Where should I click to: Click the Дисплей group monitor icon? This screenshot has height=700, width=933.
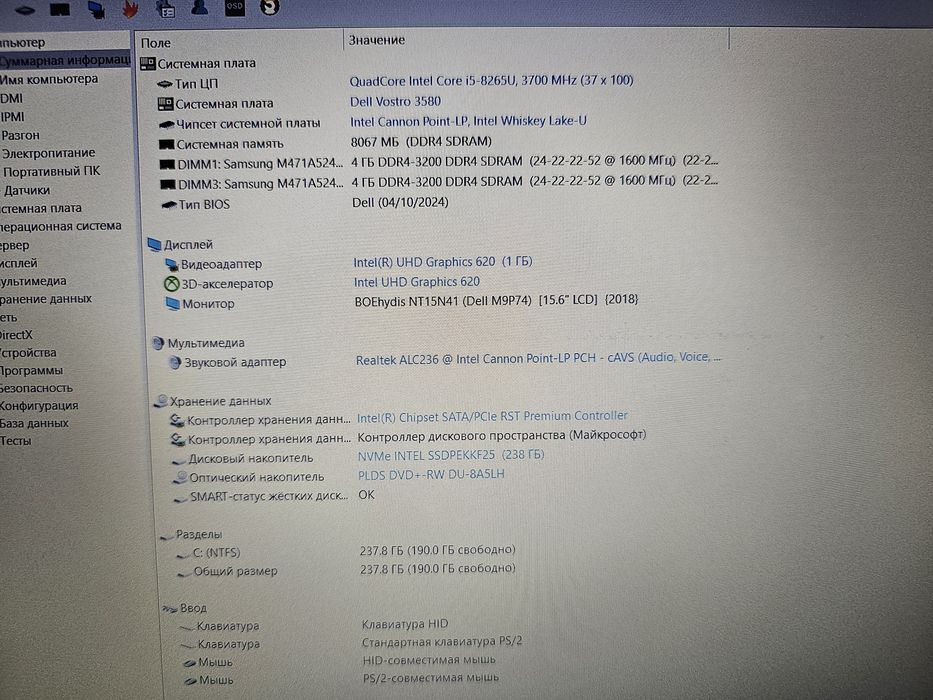[x=154, y=244]
